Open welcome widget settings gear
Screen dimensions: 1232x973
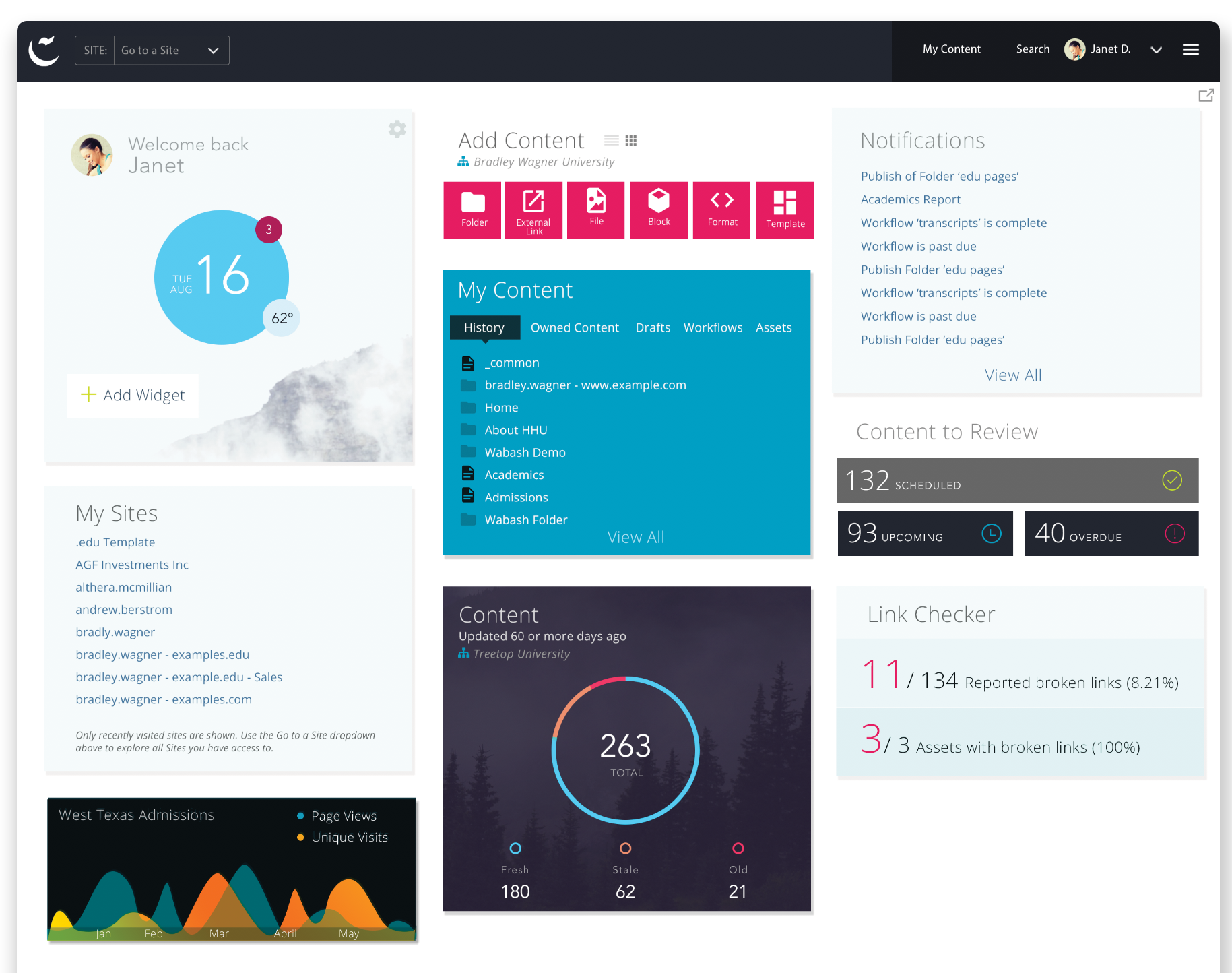pyautogui.click(x=397, y=129)
